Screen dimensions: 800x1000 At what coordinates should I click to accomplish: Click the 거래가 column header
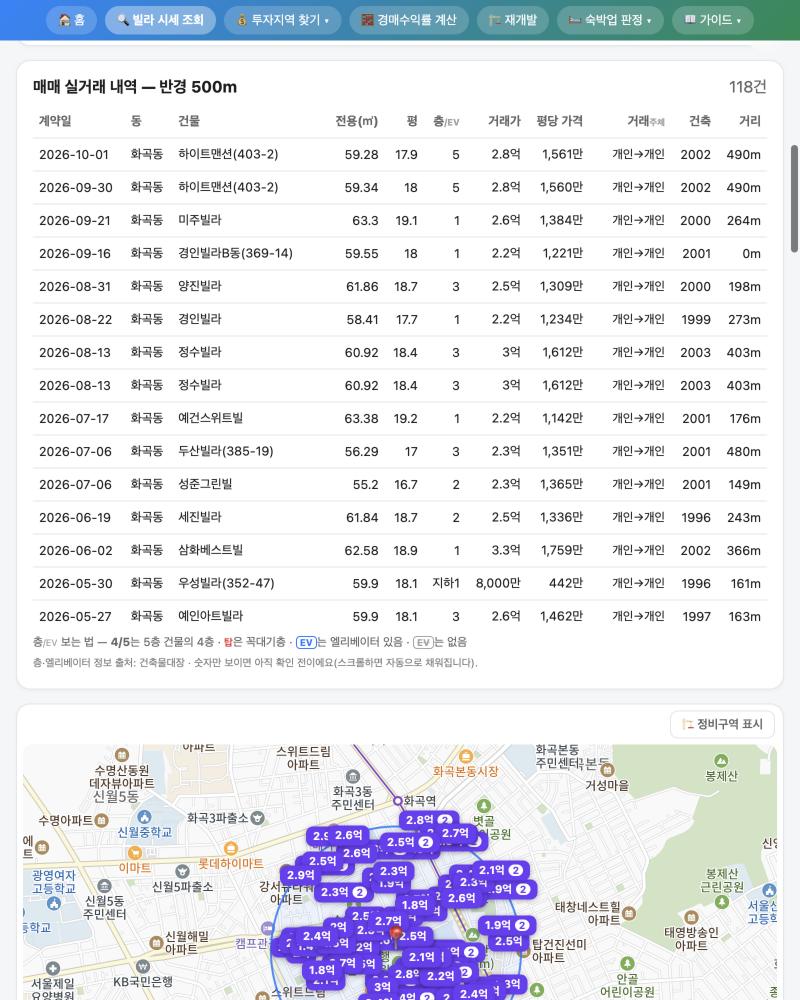click(504, 121)
